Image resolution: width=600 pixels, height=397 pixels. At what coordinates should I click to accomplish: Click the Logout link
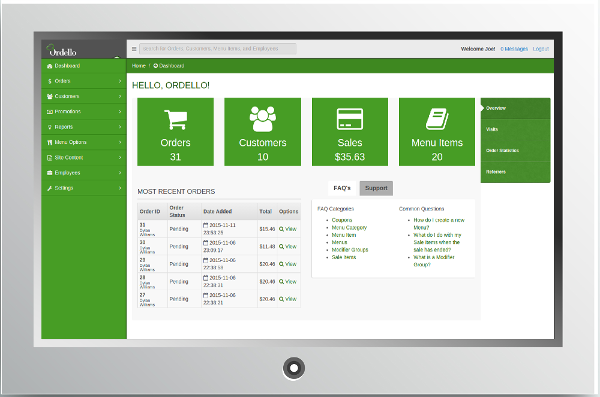pyautogui.click(x=541, y=49)
